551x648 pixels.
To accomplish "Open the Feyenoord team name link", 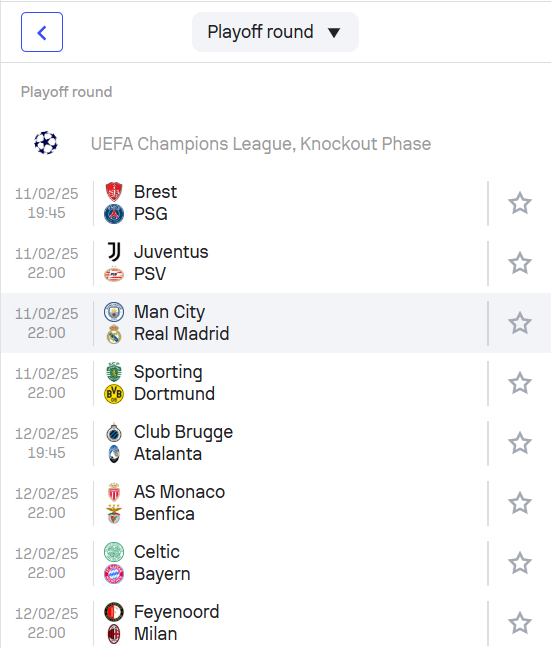I will point(177,612).
